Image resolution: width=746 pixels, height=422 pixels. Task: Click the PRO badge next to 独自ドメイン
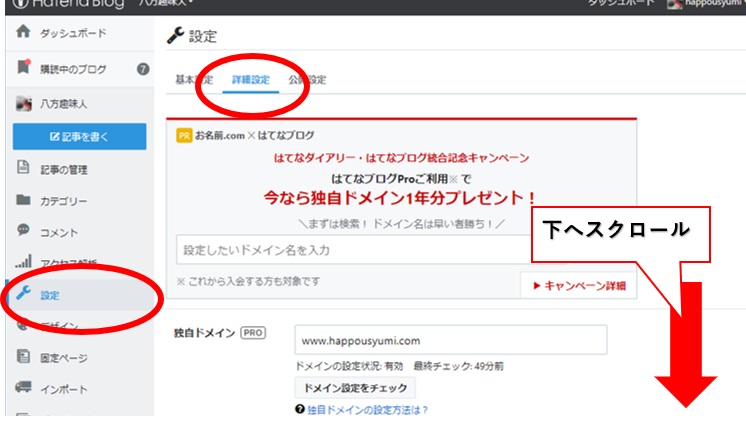point(253,333)
